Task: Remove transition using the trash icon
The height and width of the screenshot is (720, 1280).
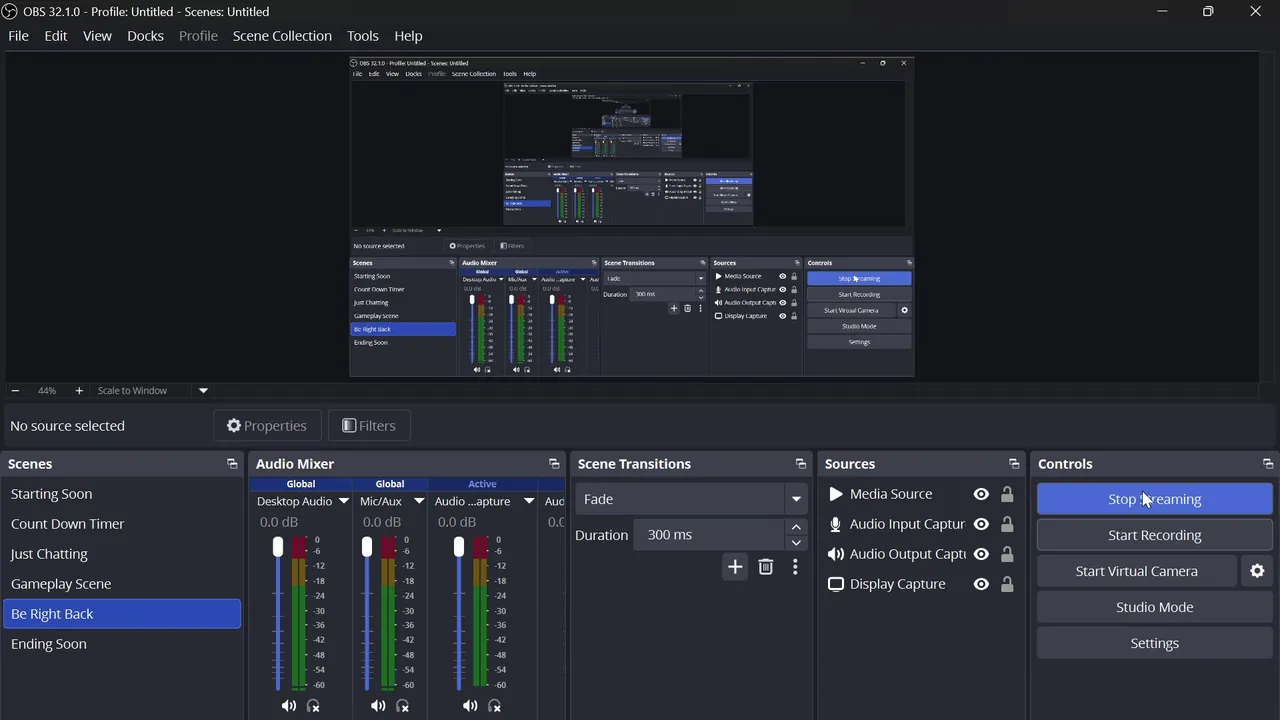Action: [x=766, y=567]
